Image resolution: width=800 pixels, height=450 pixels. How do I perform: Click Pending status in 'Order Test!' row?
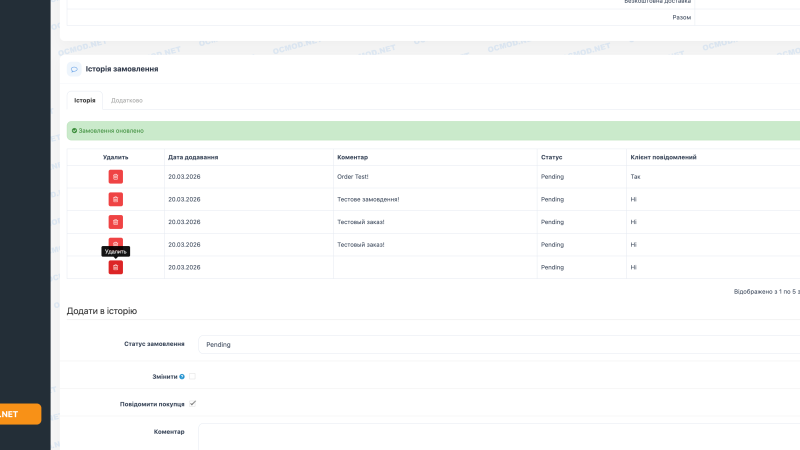point(552,177)
